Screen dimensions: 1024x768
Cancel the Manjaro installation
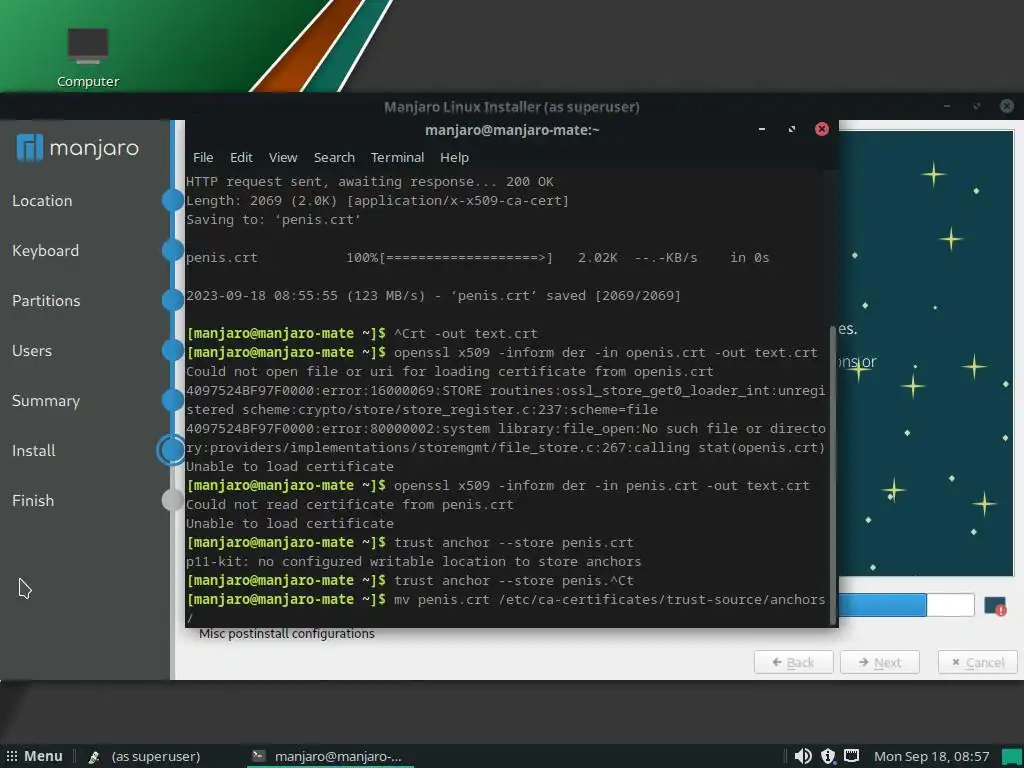coord(978,662)
